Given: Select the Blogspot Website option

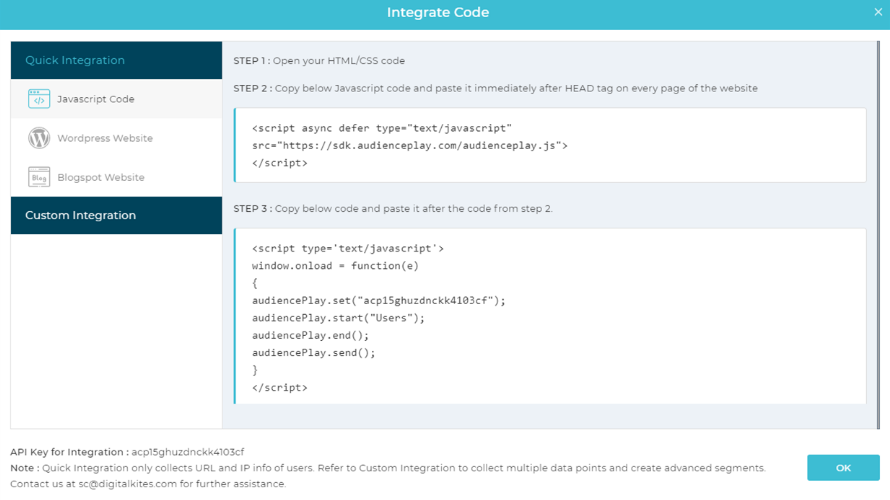Looking at the screenshot, I should coord(116,177).
